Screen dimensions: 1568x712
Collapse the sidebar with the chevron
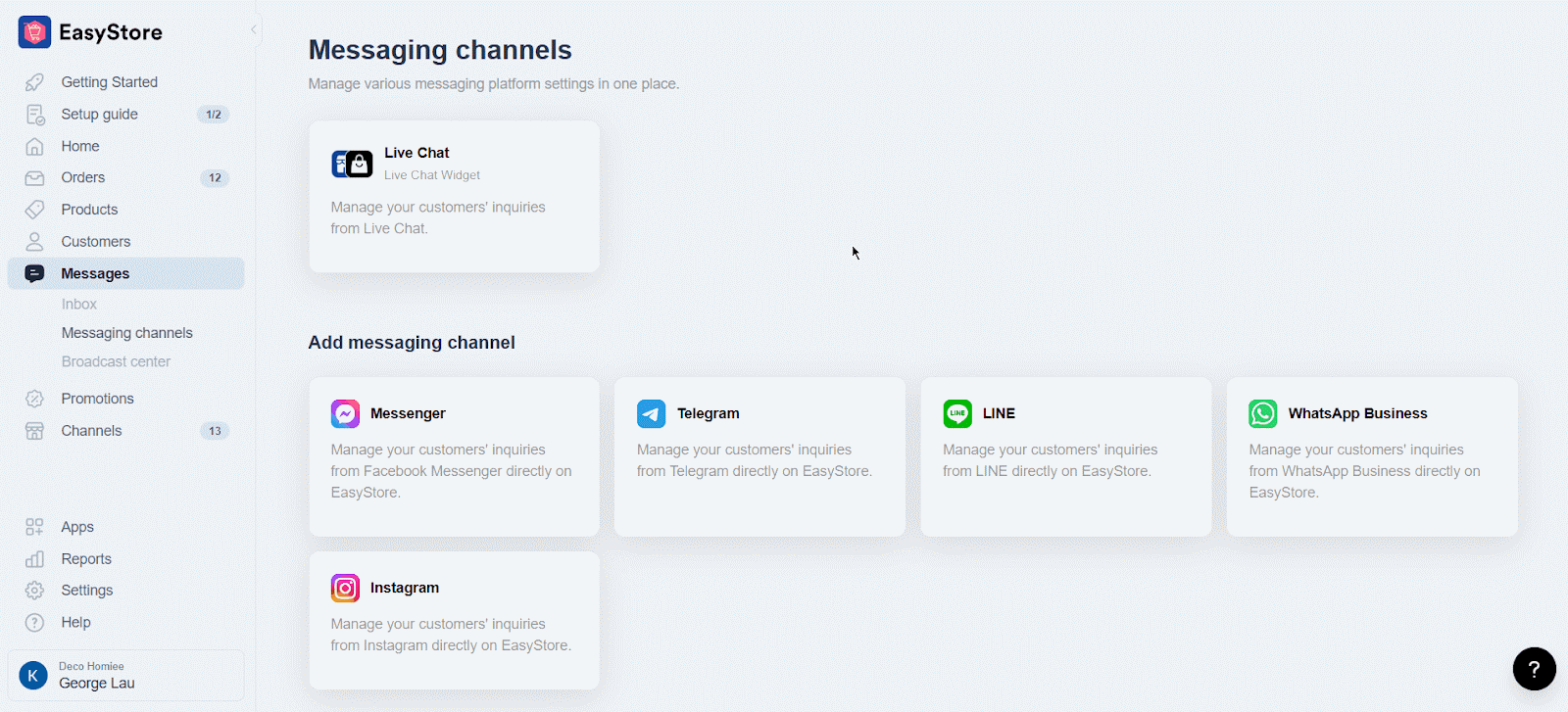(x=254, y=29)
